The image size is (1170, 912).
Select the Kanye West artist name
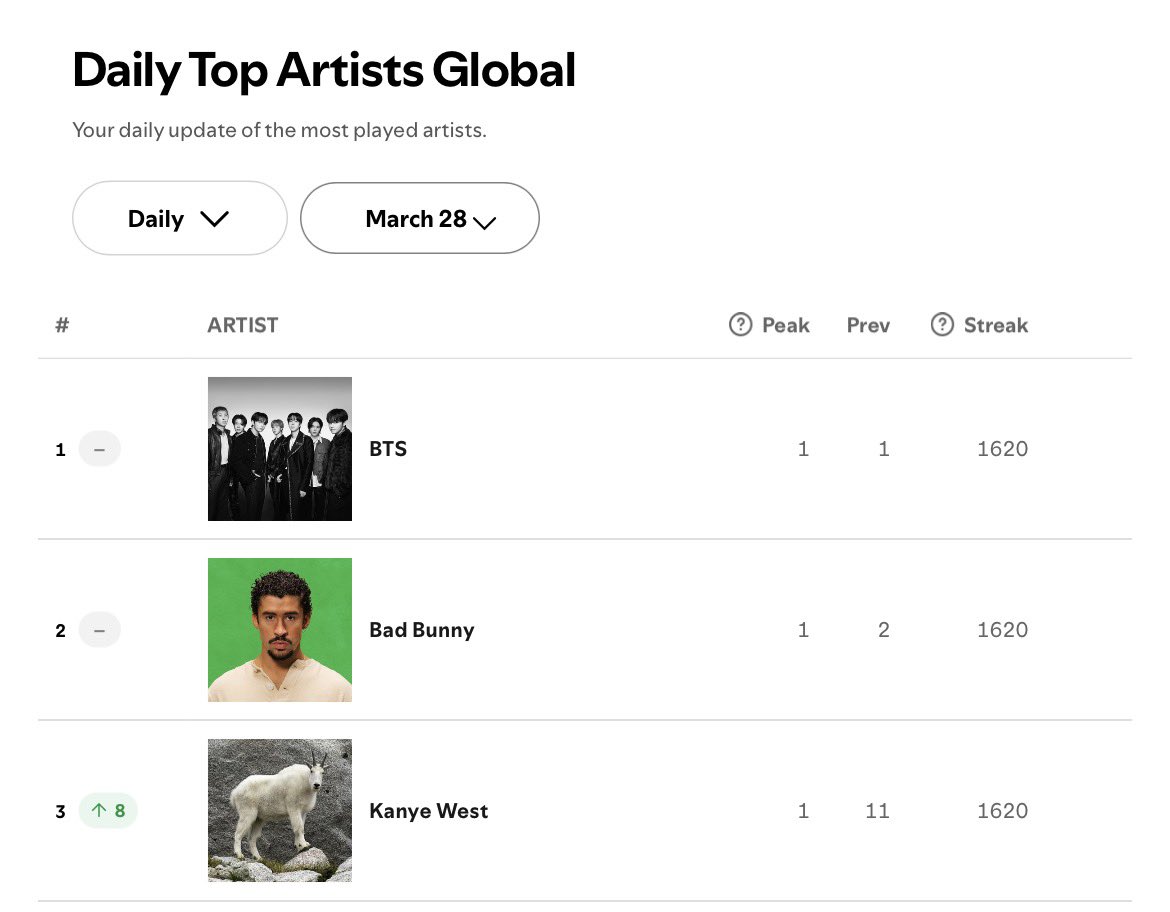tap(429, 811)
